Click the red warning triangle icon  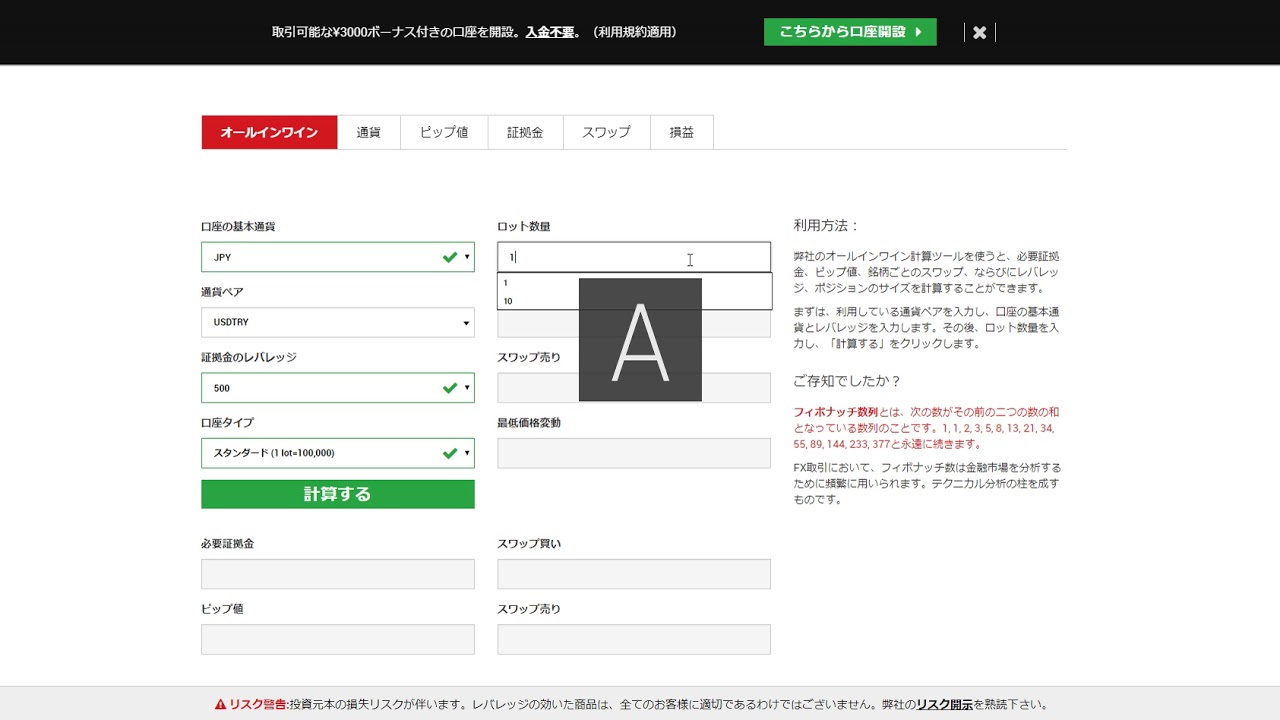[221, 704]
